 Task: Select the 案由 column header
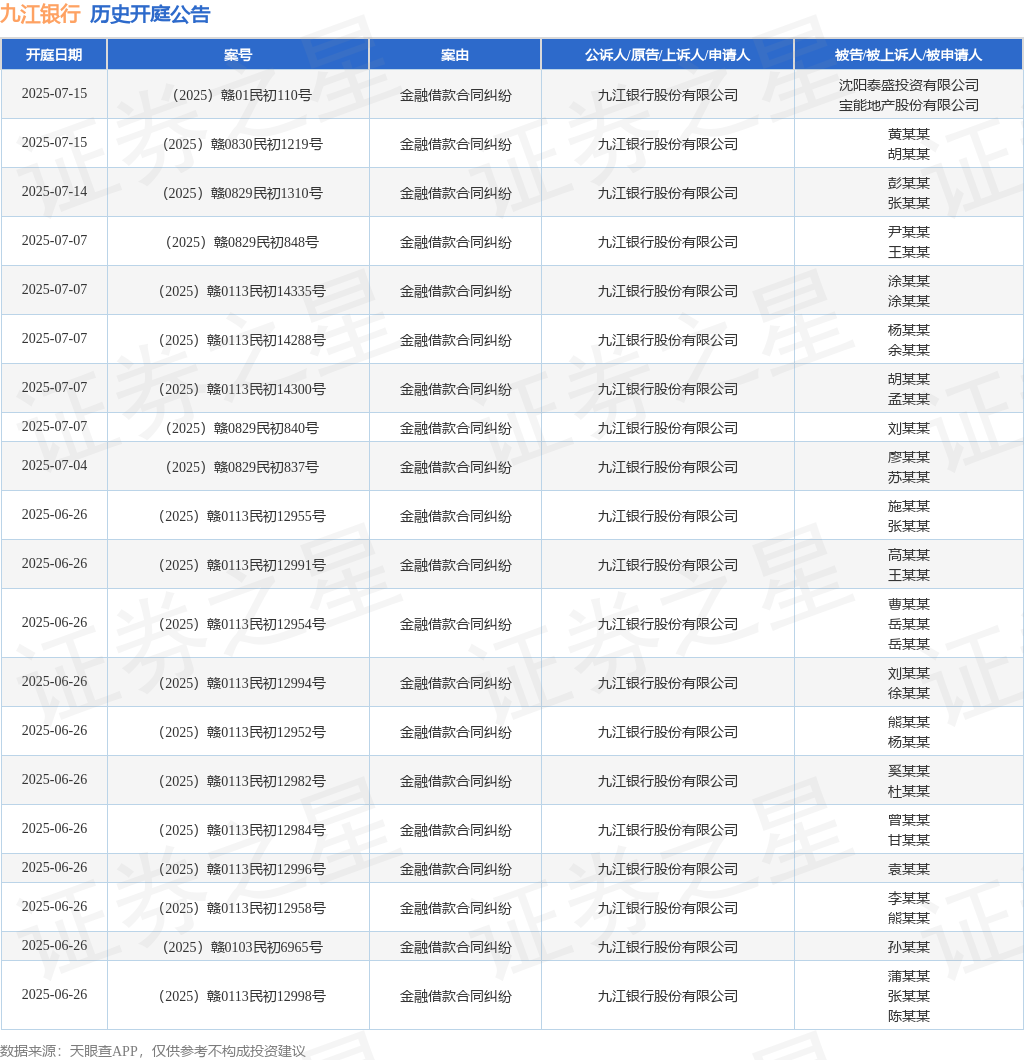[x=455, y=55]
